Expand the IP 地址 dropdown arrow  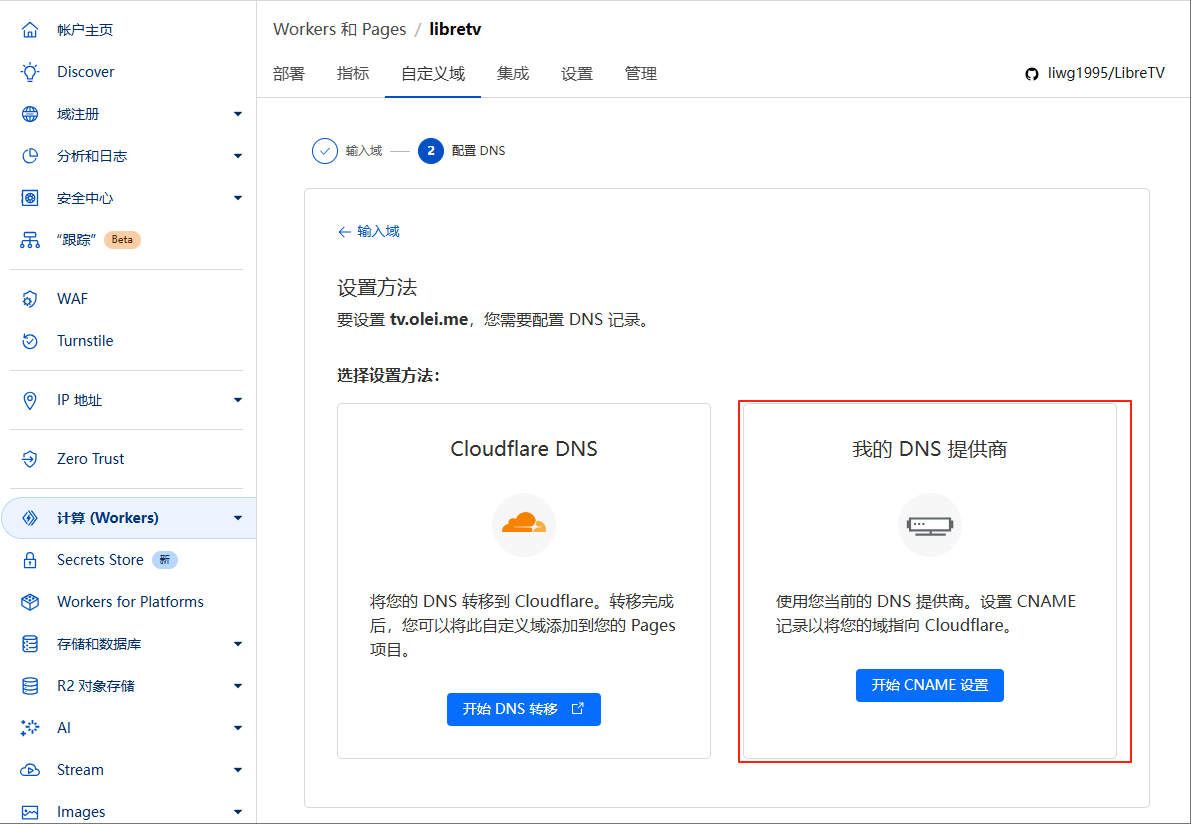(238, 400)
